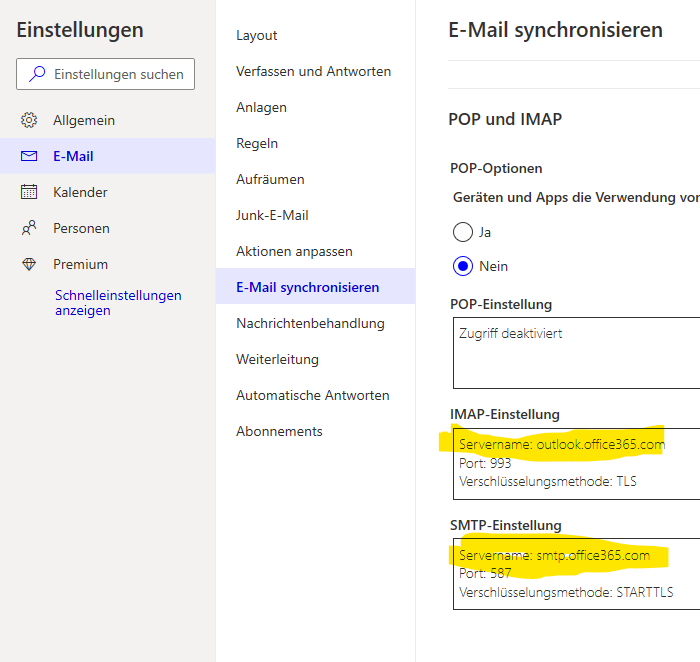Click the IMAP-Einstellung label
This screenshot has height=662, width=700.
coord(504,414)
